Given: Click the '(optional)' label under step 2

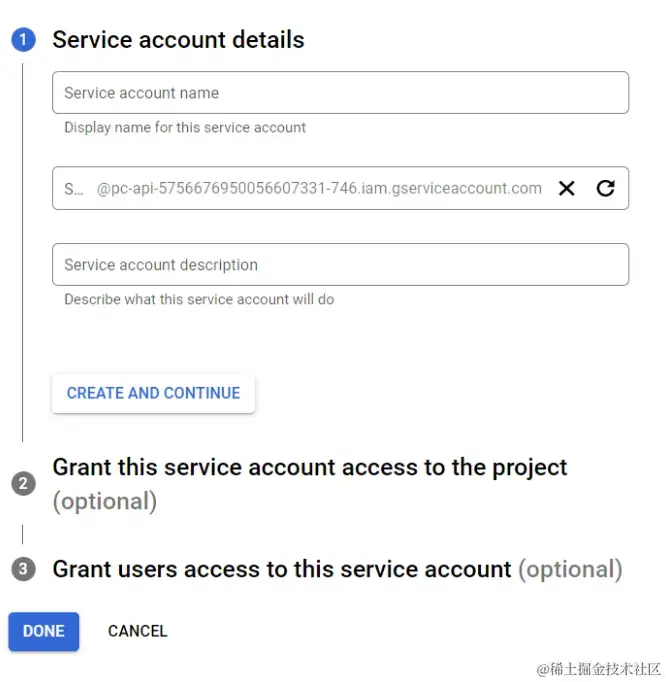Looking at the screenshot, I should (x=104, y=501).
